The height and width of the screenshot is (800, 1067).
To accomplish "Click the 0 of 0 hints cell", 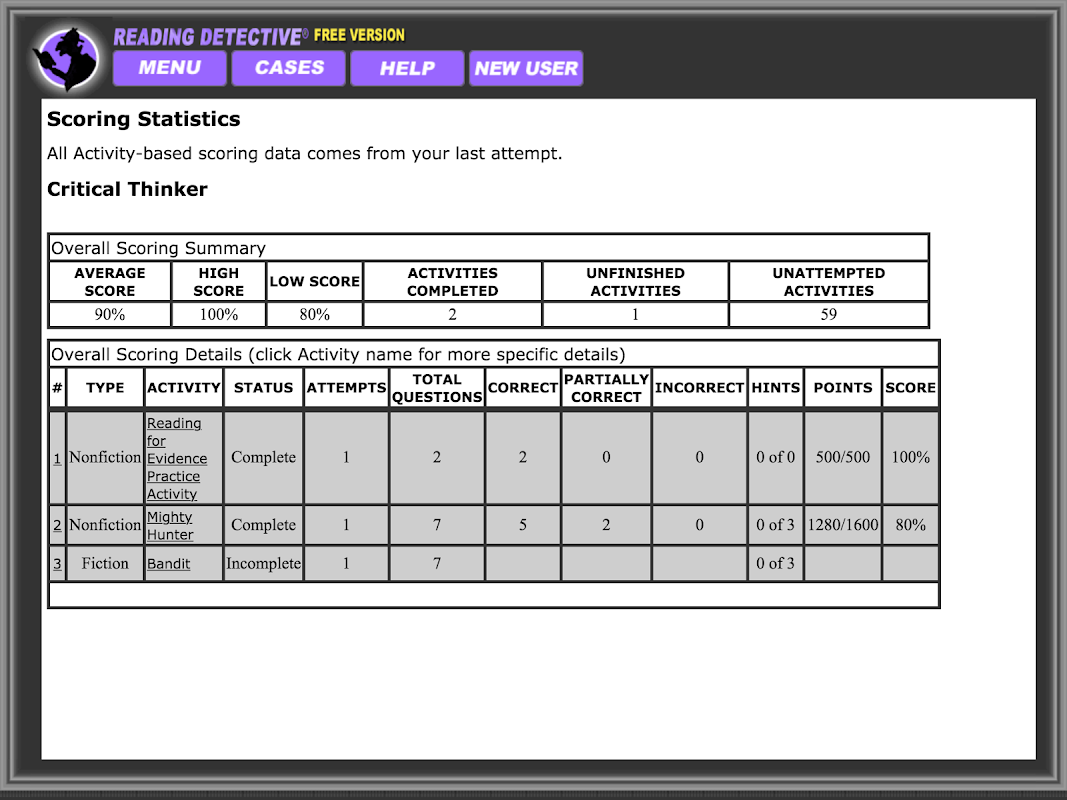I will click(x=775, y=457).
